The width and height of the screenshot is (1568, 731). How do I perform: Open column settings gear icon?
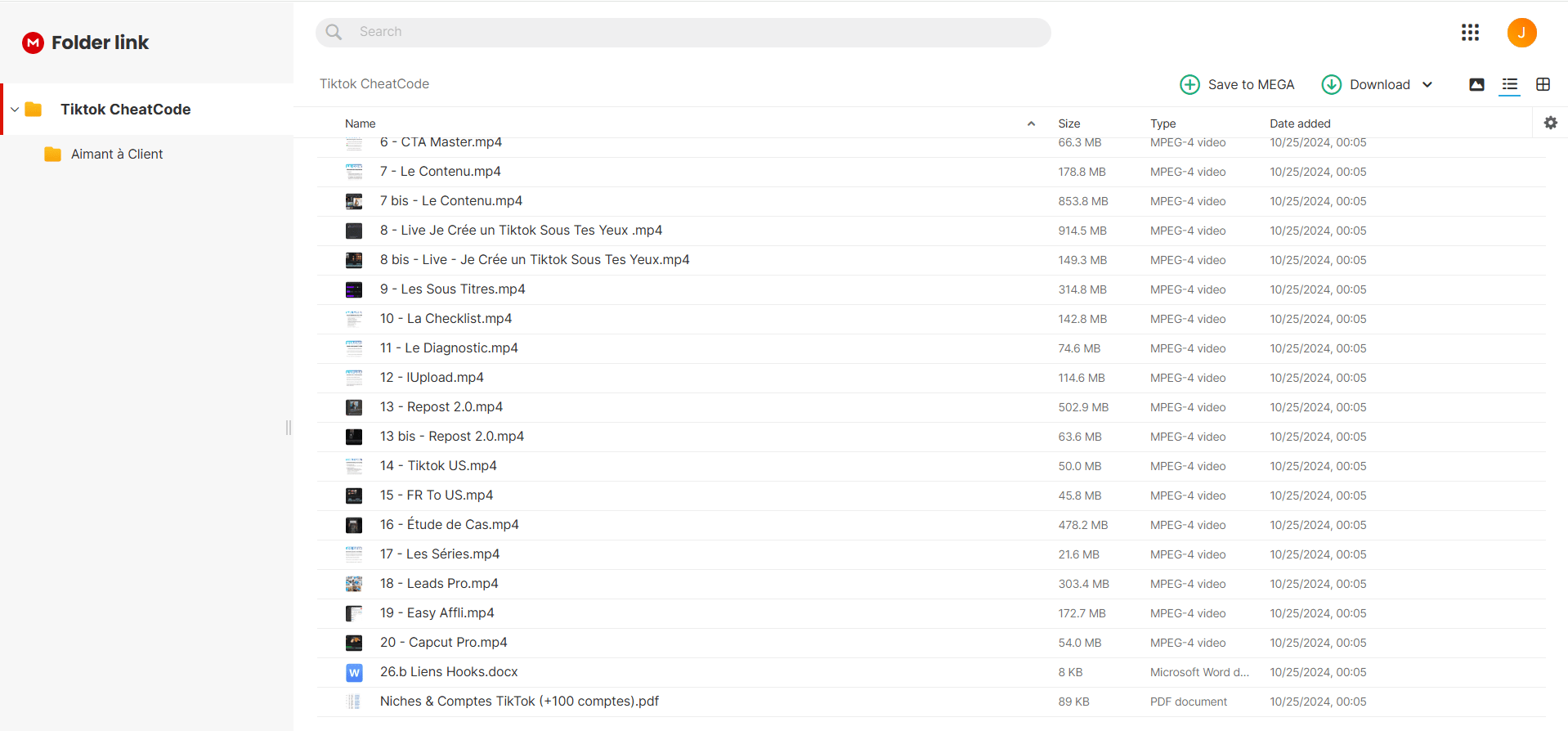[1550, 123]
